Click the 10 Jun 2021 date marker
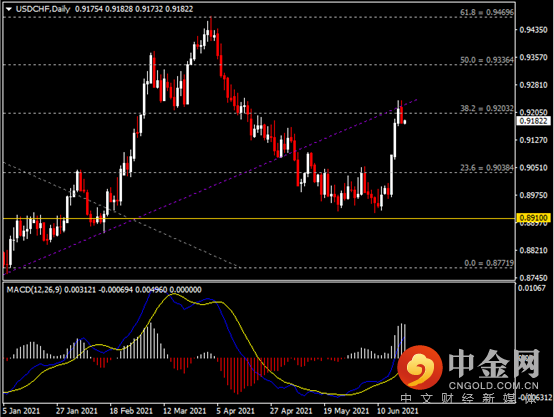This screenshot has width=554, height=417. click(397, 411)
